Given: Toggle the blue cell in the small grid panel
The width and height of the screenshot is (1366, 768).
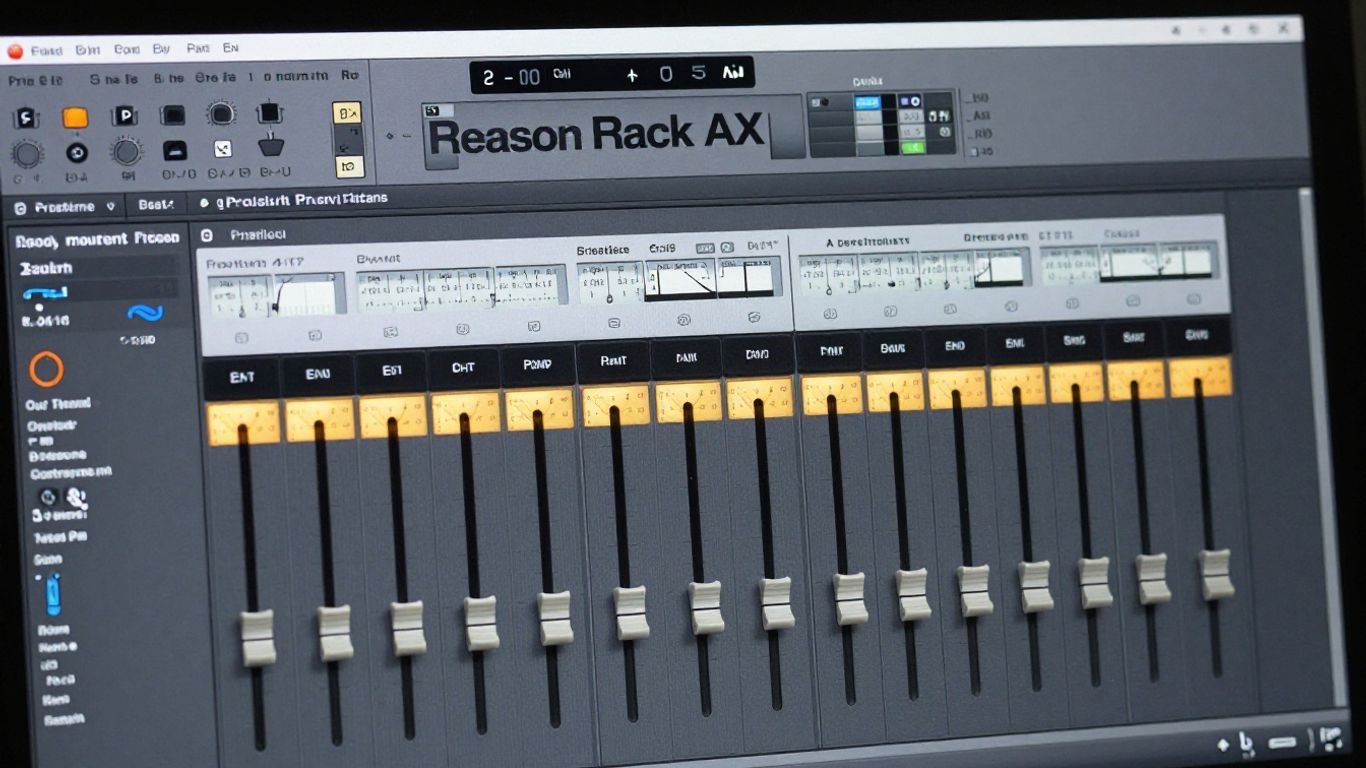Looking at the screenshot, I should (867, 102).
